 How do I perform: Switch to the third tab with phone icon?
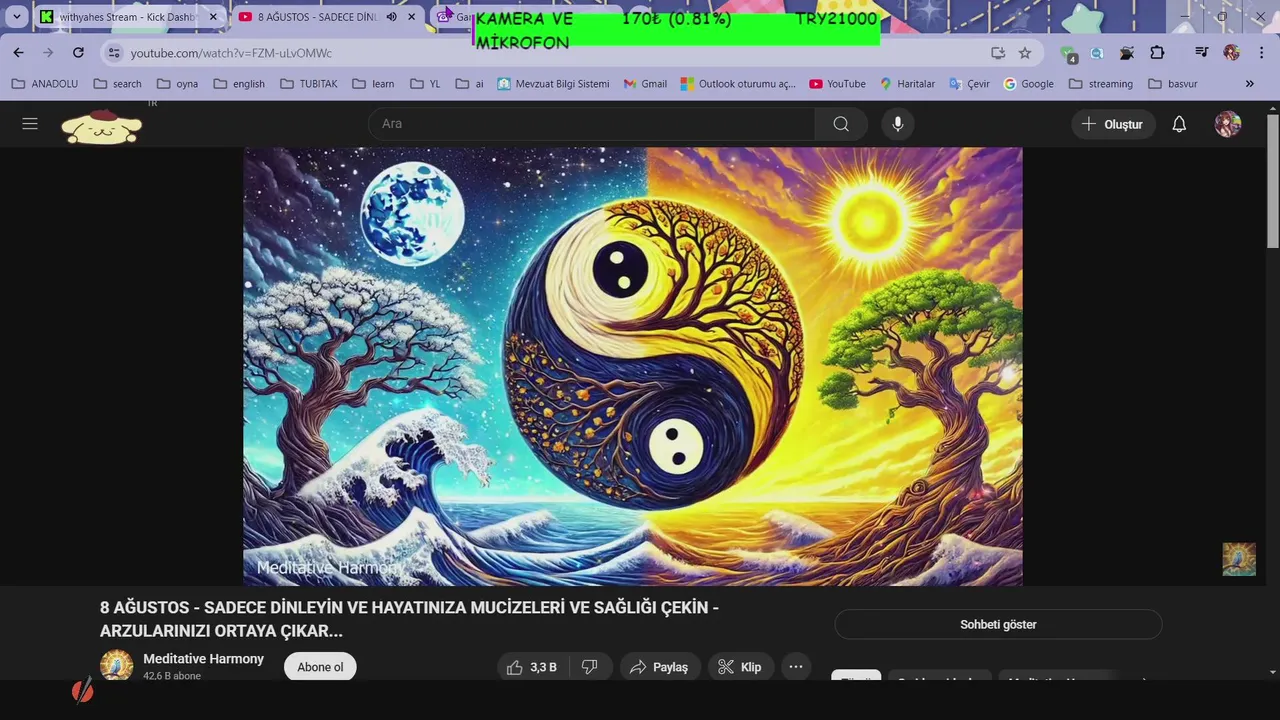pyautogui.click(x=452, y=17)
